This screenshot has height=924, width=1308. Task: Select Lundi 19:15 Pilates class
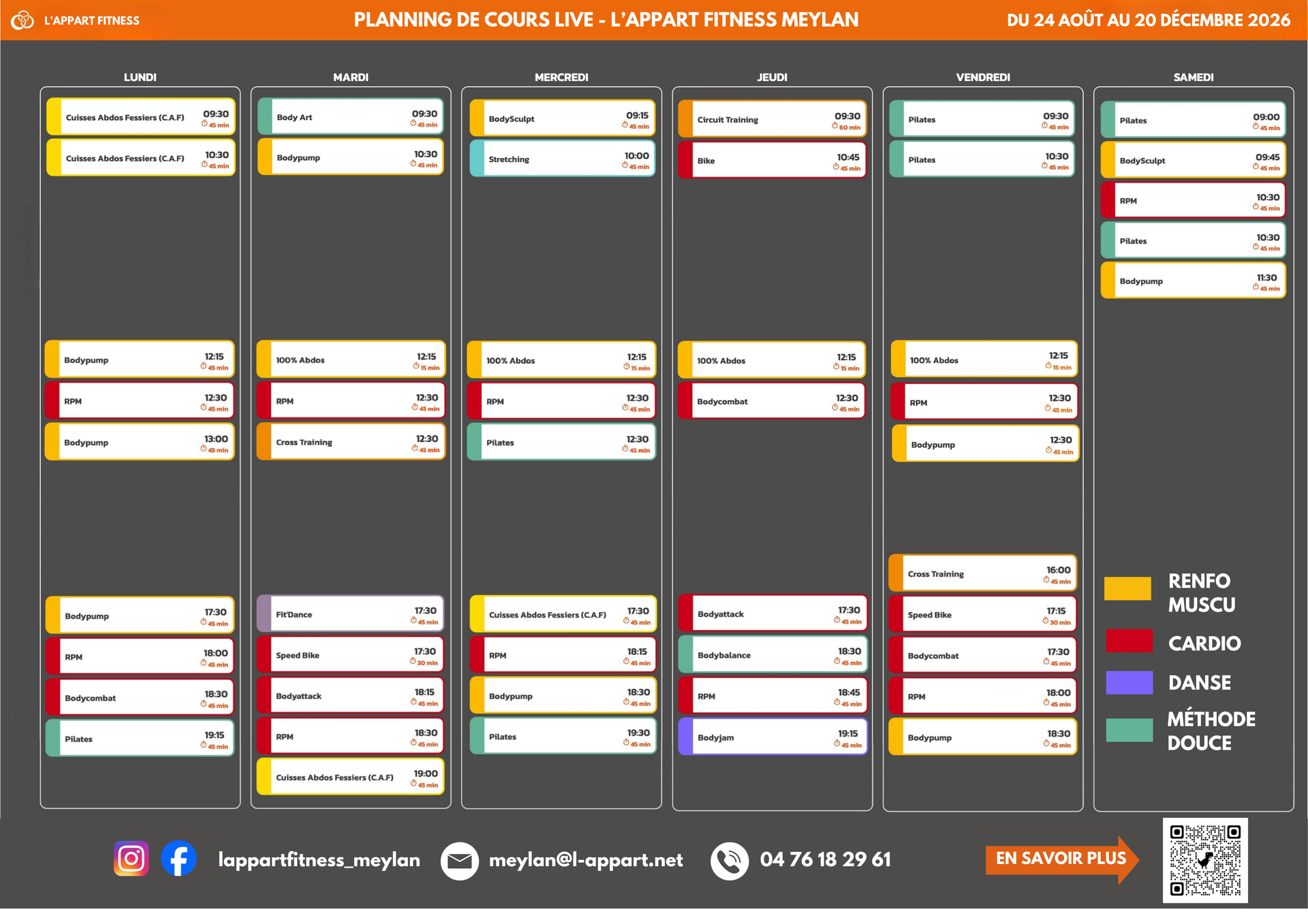140,738
